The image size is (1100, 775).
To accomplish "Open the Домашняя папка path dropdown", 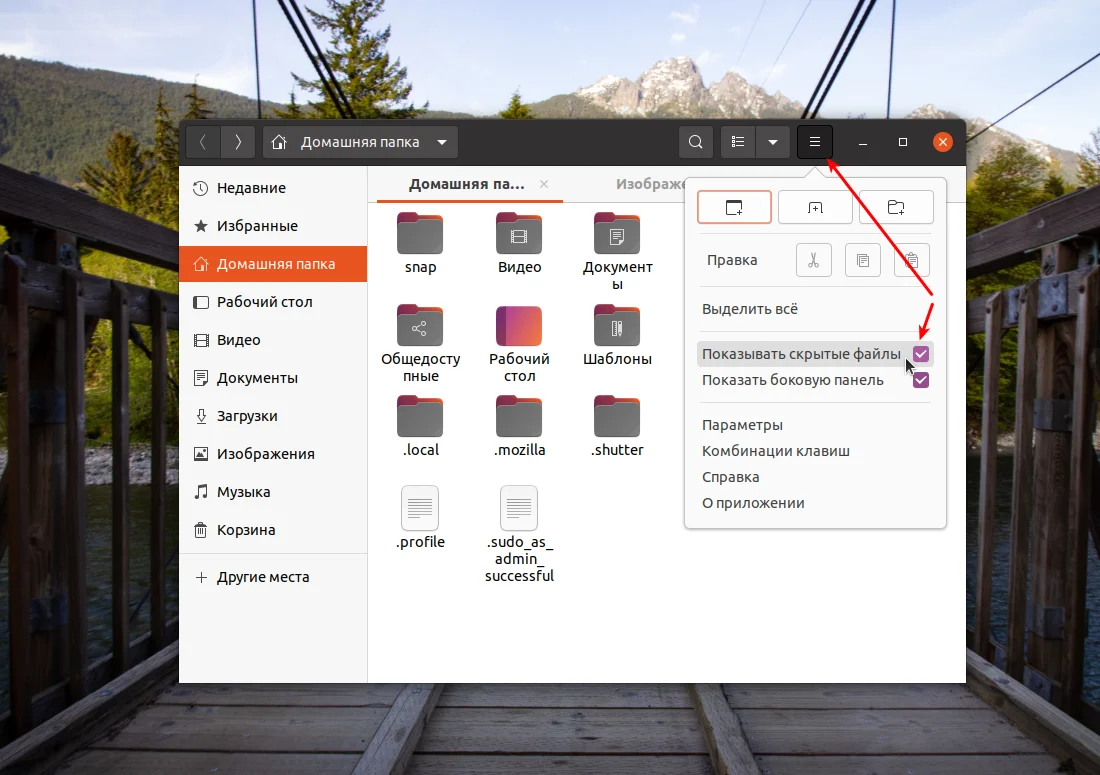I will [441, 141].
